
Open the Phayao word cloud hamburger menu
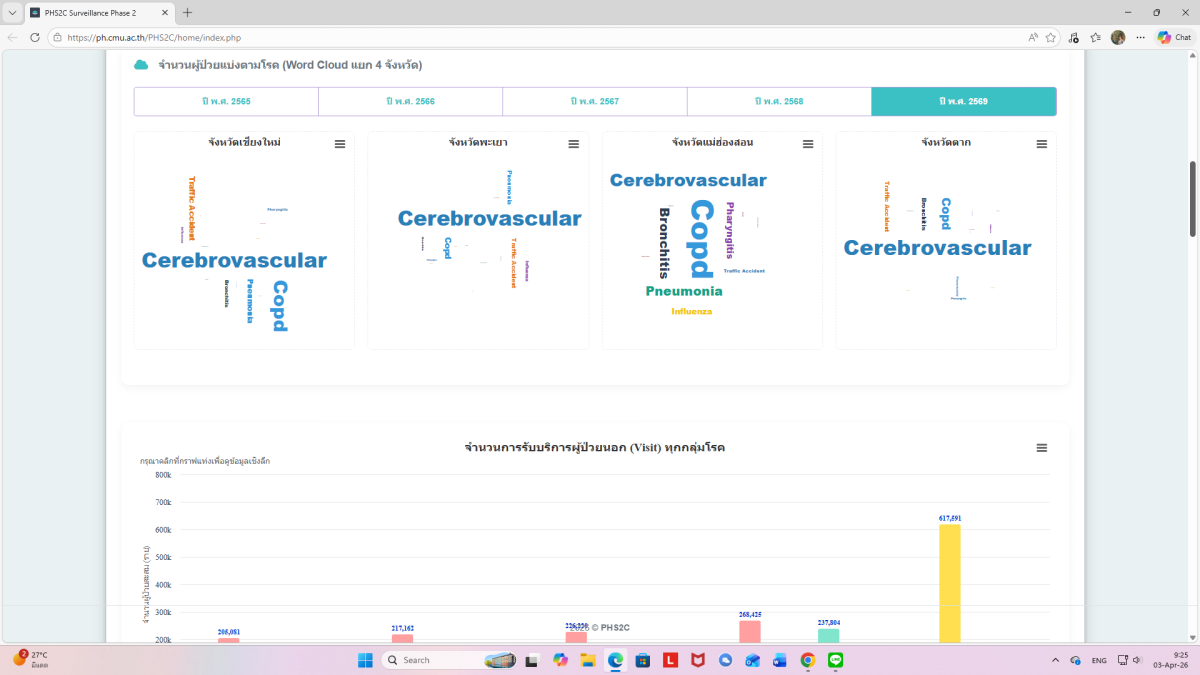574,144
